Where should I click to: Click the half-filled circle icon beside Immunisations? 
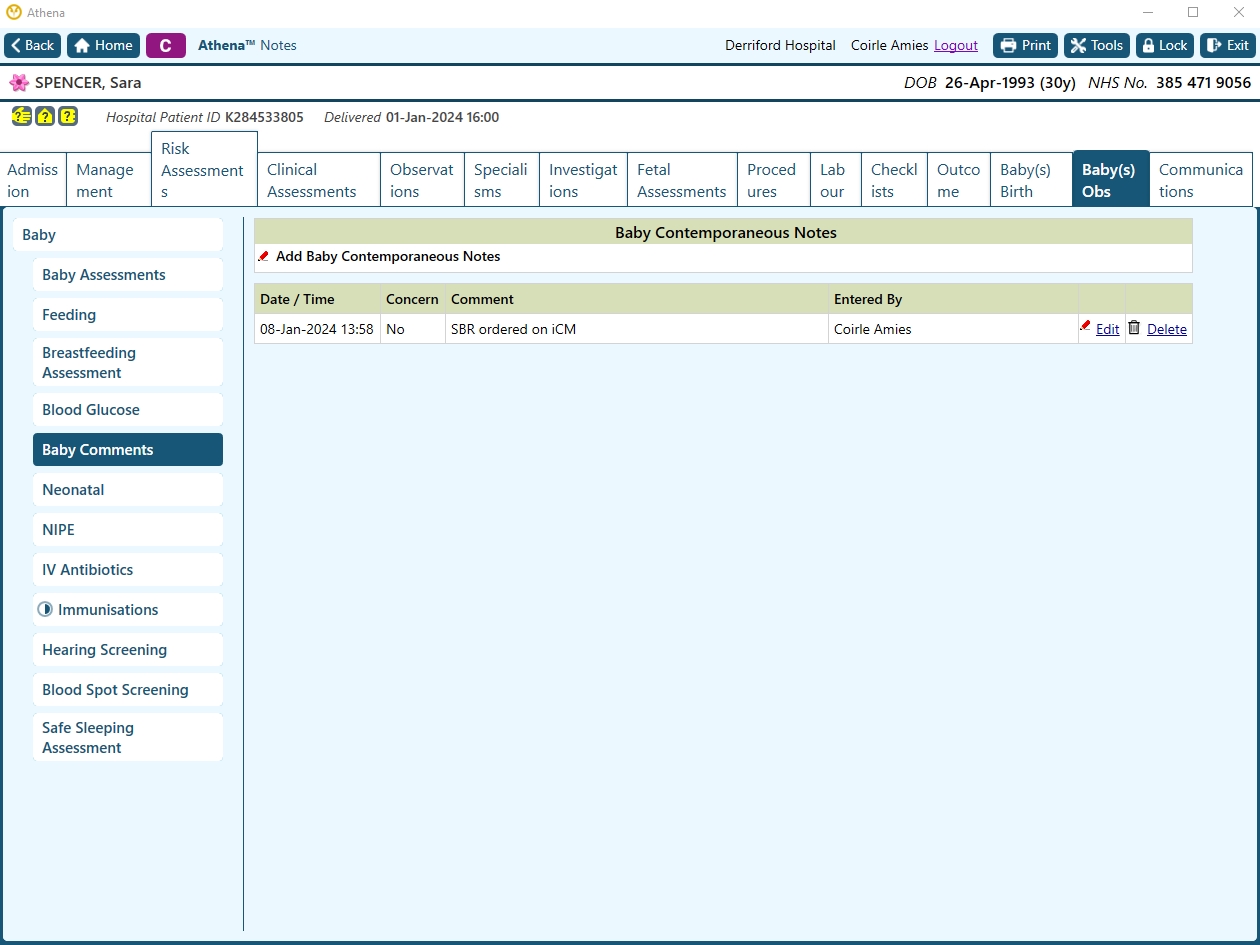pyautogui.click(x=45, y=609)
